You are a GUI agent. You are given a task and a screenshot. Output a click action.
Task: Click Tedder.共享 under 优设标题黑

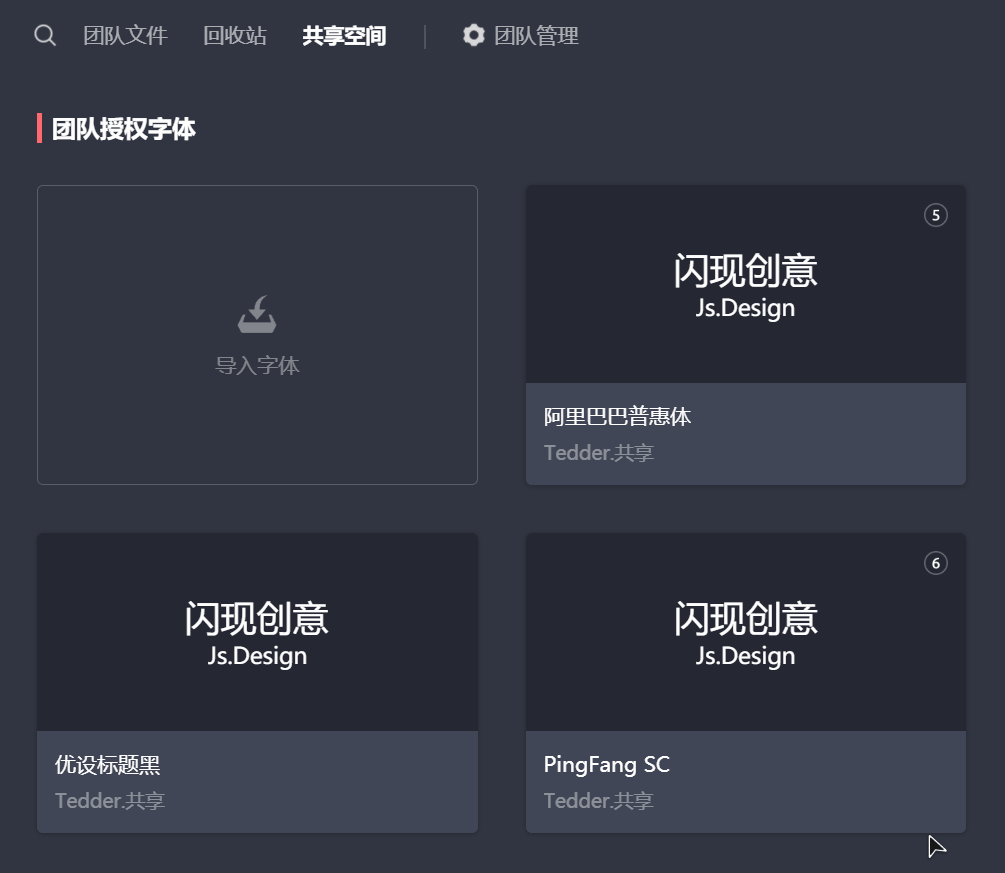point(110,801)
